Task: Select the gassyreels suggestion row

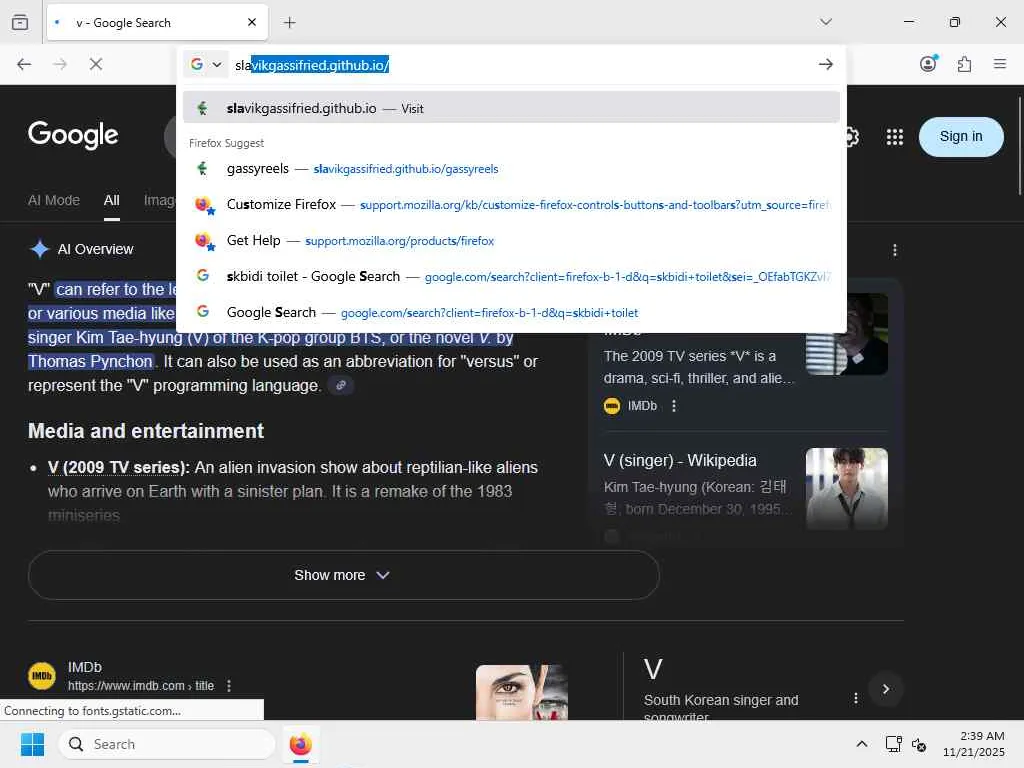Action: [x=511, y=168]
